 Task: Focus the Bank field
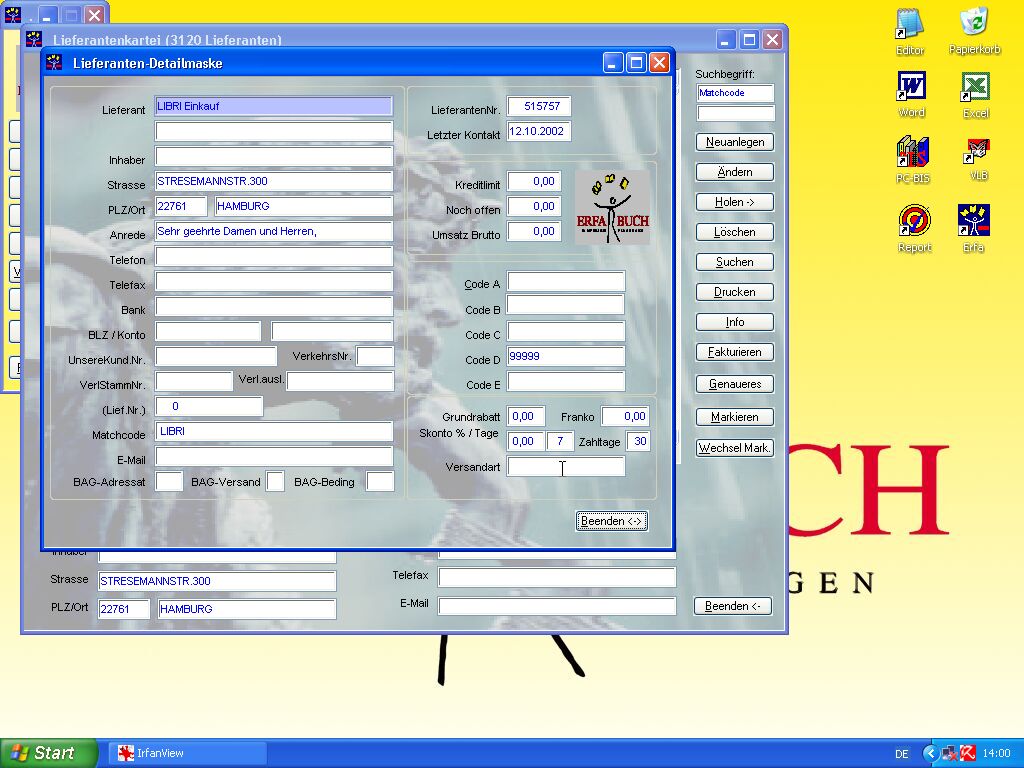(274, 306)
